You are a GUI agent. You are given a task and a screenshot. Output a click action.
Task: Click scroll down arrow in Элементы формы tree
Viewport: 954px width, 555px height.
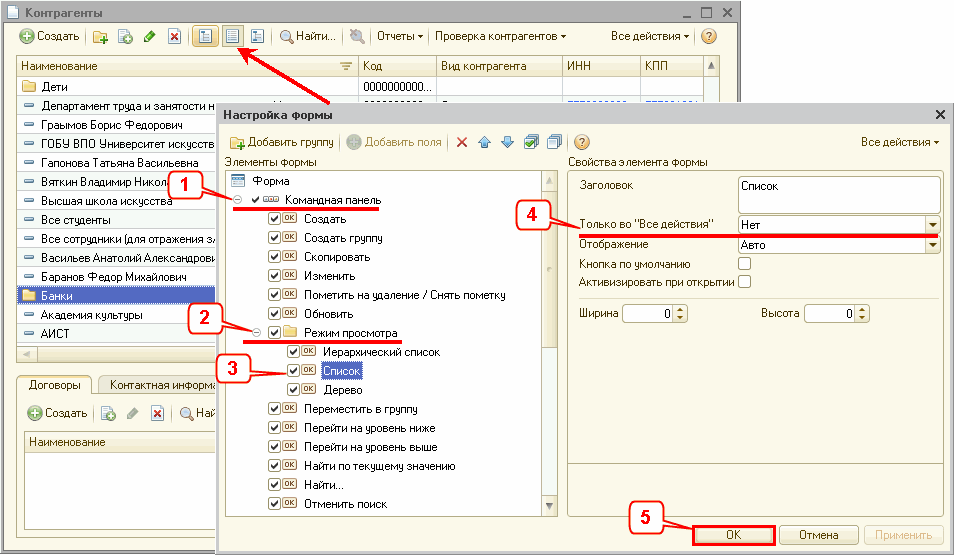tap(549, 506)
